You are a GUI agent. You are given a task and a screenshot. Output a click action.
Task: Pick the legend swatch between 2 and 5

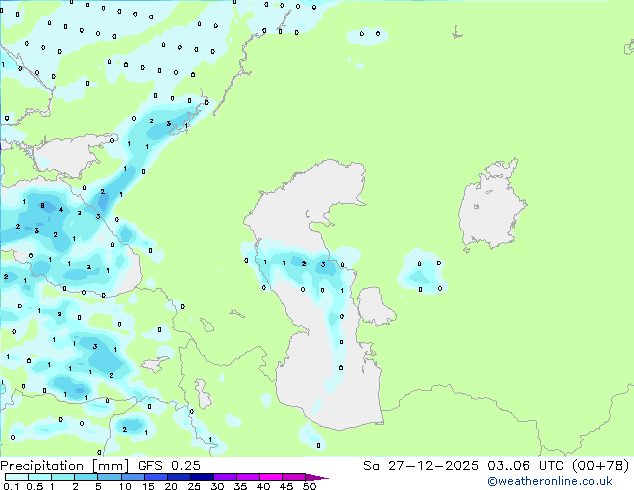86,477
